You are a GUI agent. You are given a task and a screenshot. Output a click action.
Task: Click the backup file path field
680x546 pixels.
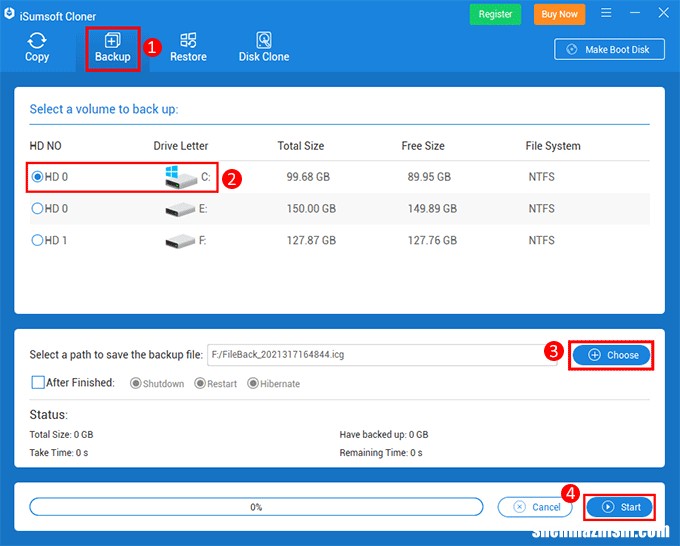coord(382,355)
